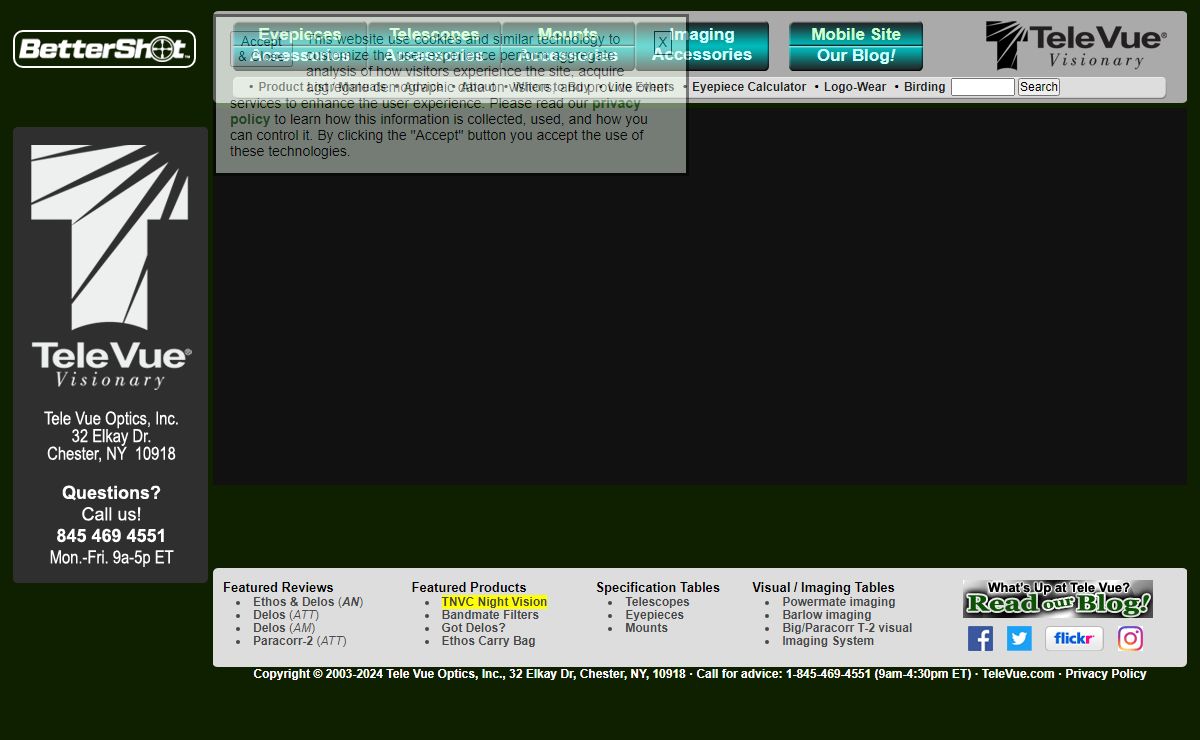Focus the site search text box
This screenshot has width=1200, height=740.
pyautogui.click(x=983, y=87)
